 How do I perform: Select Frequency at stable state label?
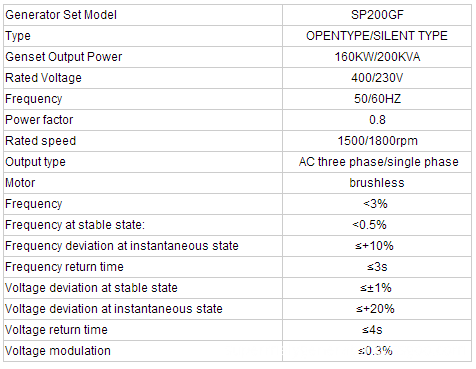coord(75,225)
